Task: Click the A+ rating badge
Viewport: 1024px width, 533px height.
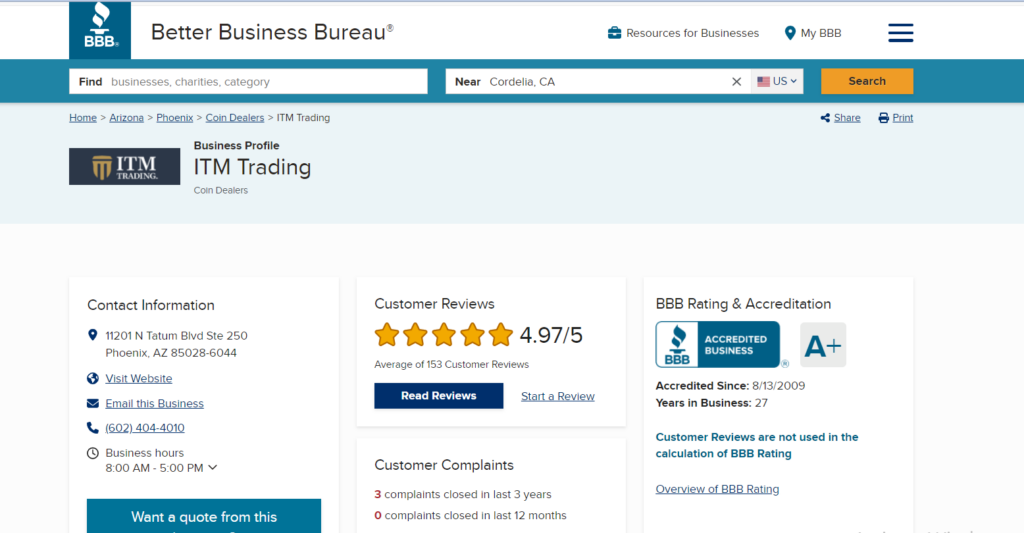Action: (x=823, y=345)
